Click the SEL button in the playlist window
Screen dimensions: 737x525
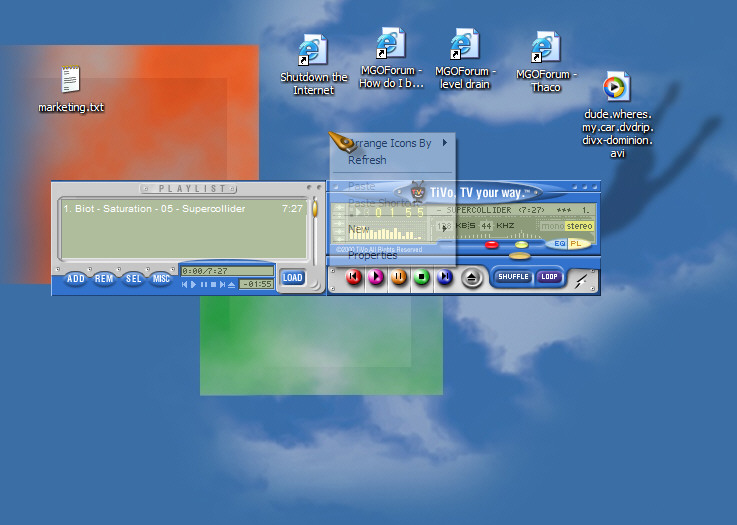pyautogui.click(x=133, y=279)
